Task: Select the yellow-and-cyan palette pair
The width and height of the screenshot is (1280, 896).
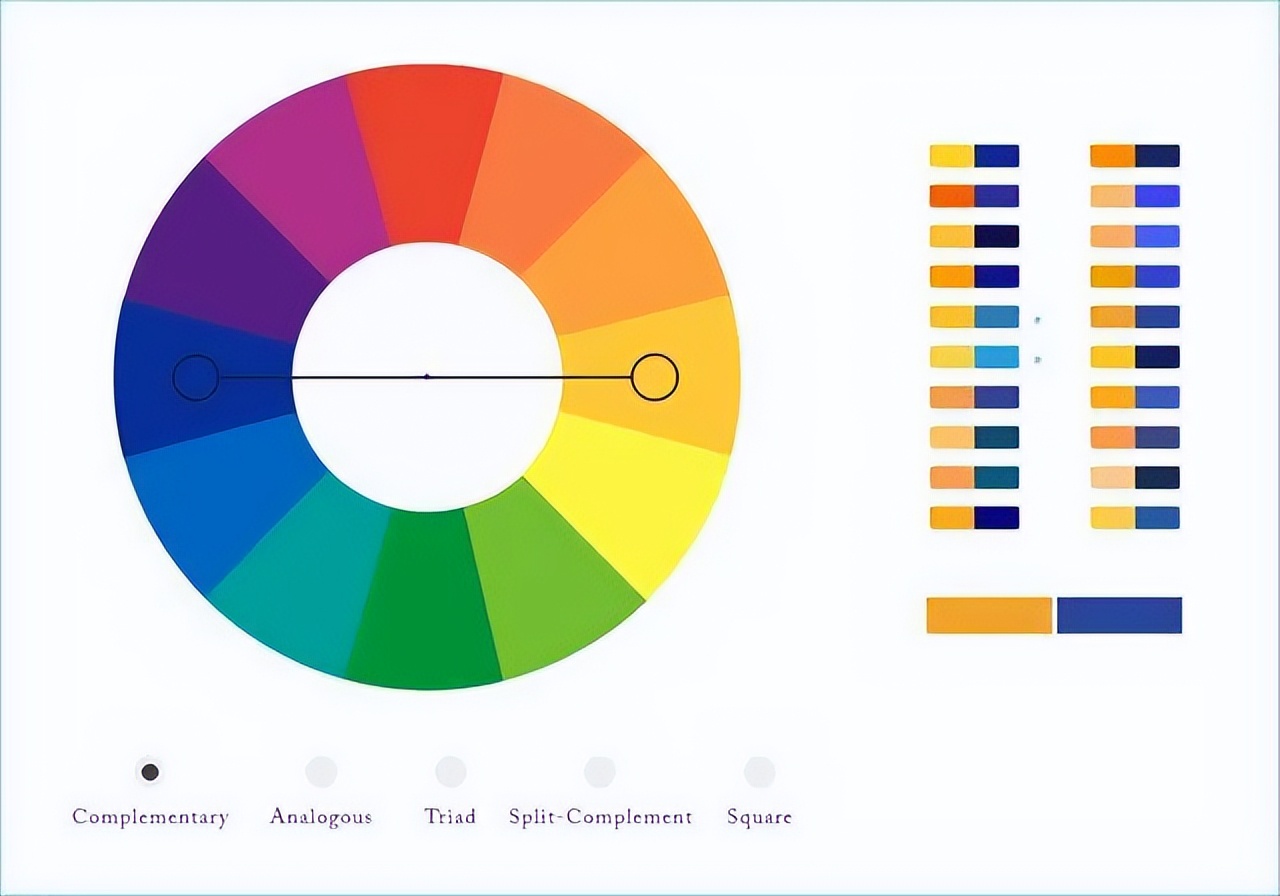Action: pyautogui.click(x=973, y=357)
